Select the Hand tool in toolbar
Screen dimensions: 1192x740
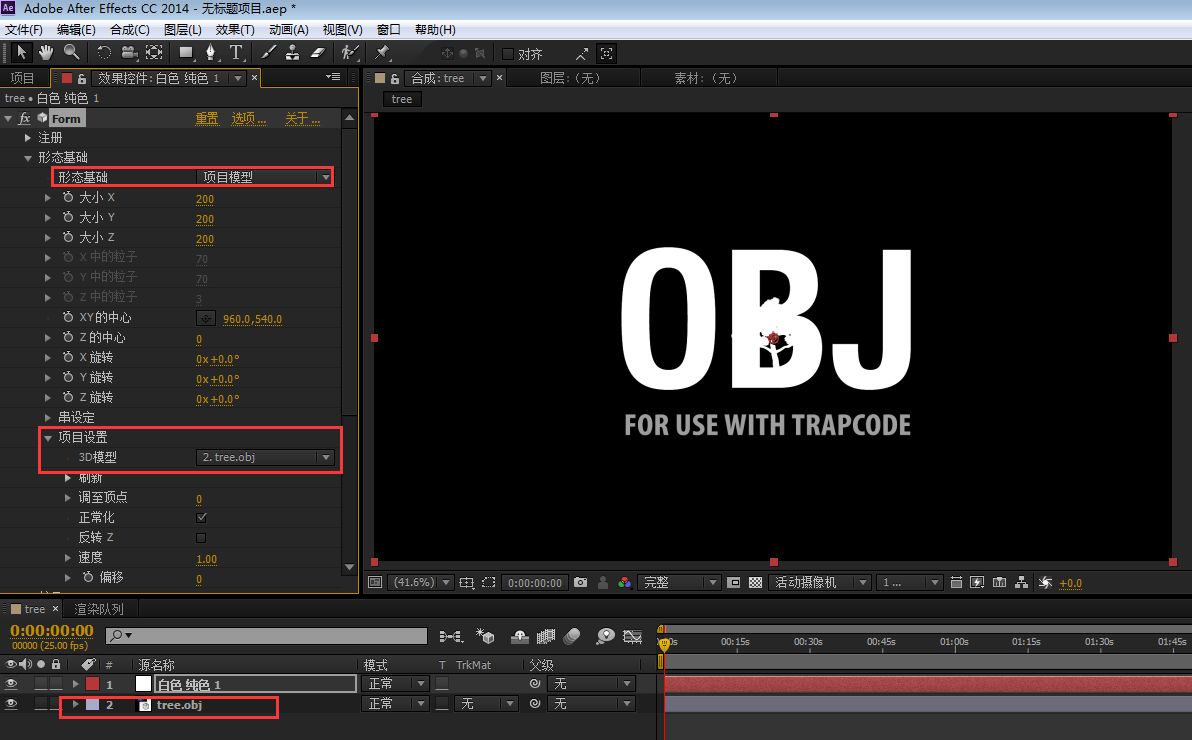tap(46, 52)
